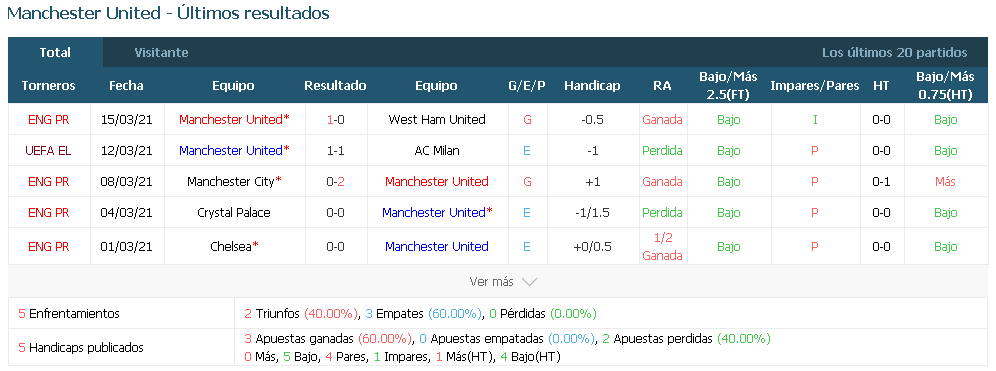996x371 pixels.
Task: Click the Impares/Pares column header
Action: point(815,86)
